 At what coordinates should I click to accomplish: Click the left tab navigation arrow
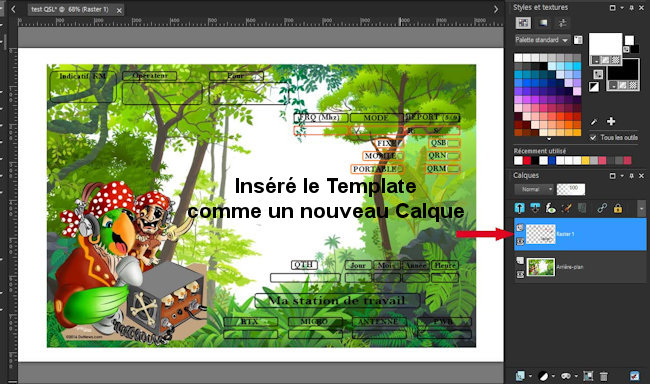pos(13,9)
